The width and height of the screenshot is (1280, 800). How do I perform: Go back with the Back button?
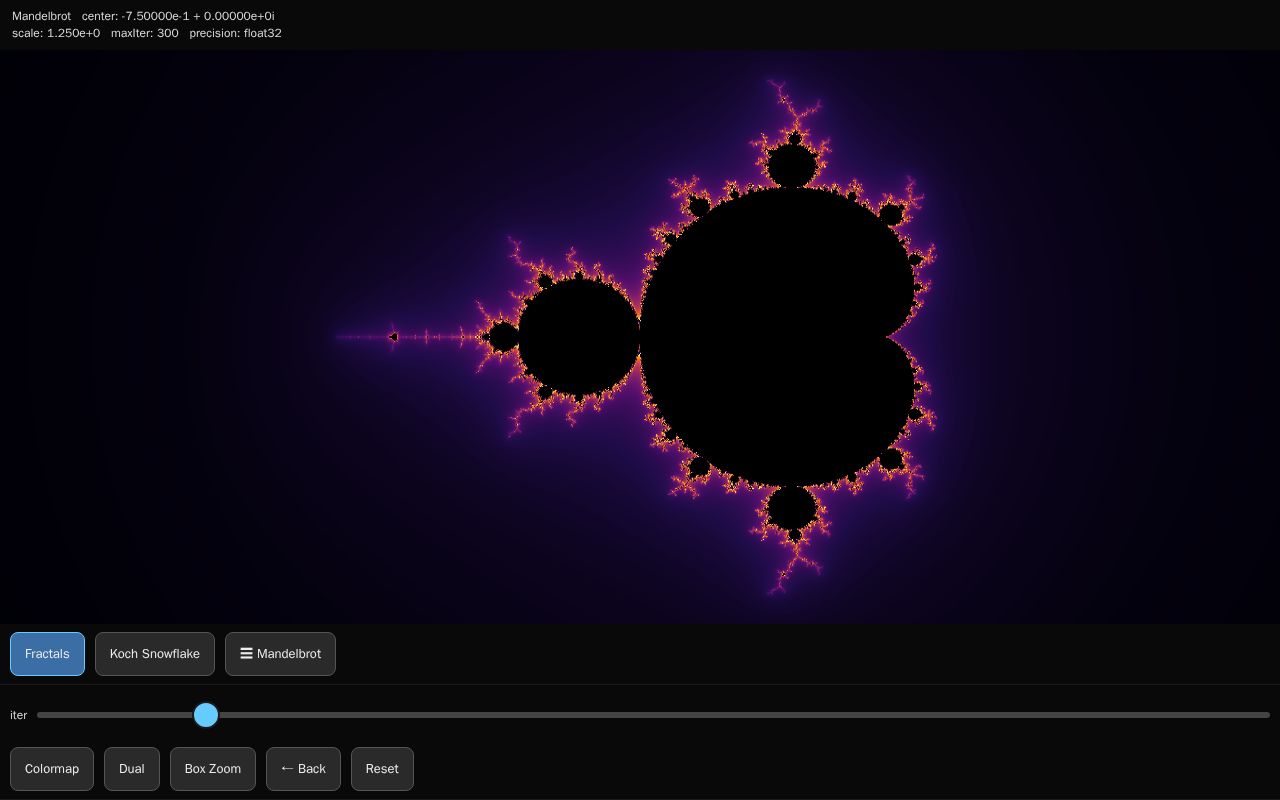pos(303,769)
